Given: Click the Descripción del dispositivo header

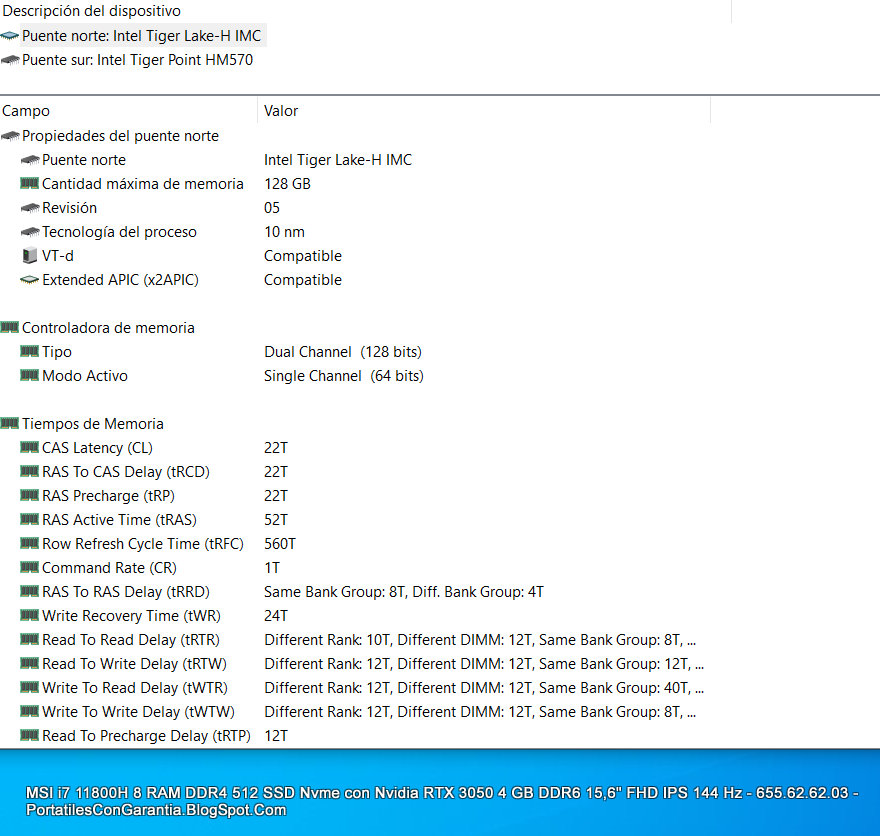Looking at the screenshot, I should (365, 11).
